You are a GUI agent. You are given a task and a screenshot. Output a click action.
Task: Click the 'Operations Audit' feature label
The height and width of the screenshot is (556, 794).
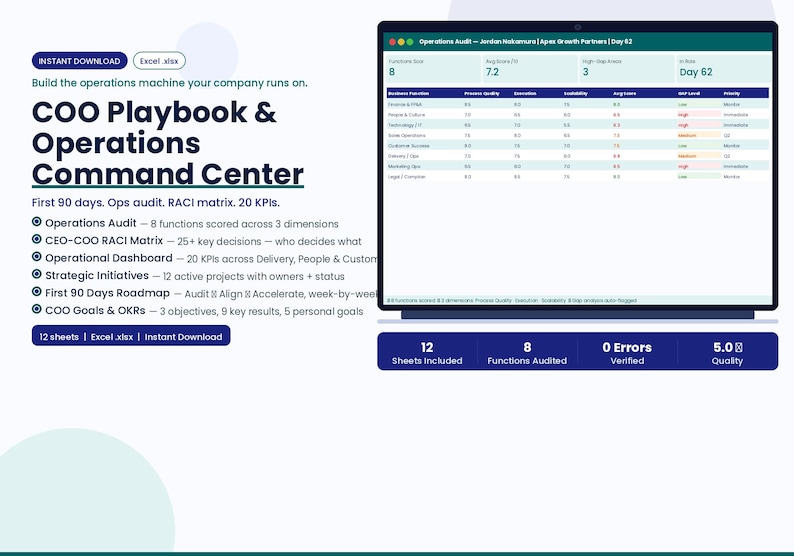(x=91, y=223)
